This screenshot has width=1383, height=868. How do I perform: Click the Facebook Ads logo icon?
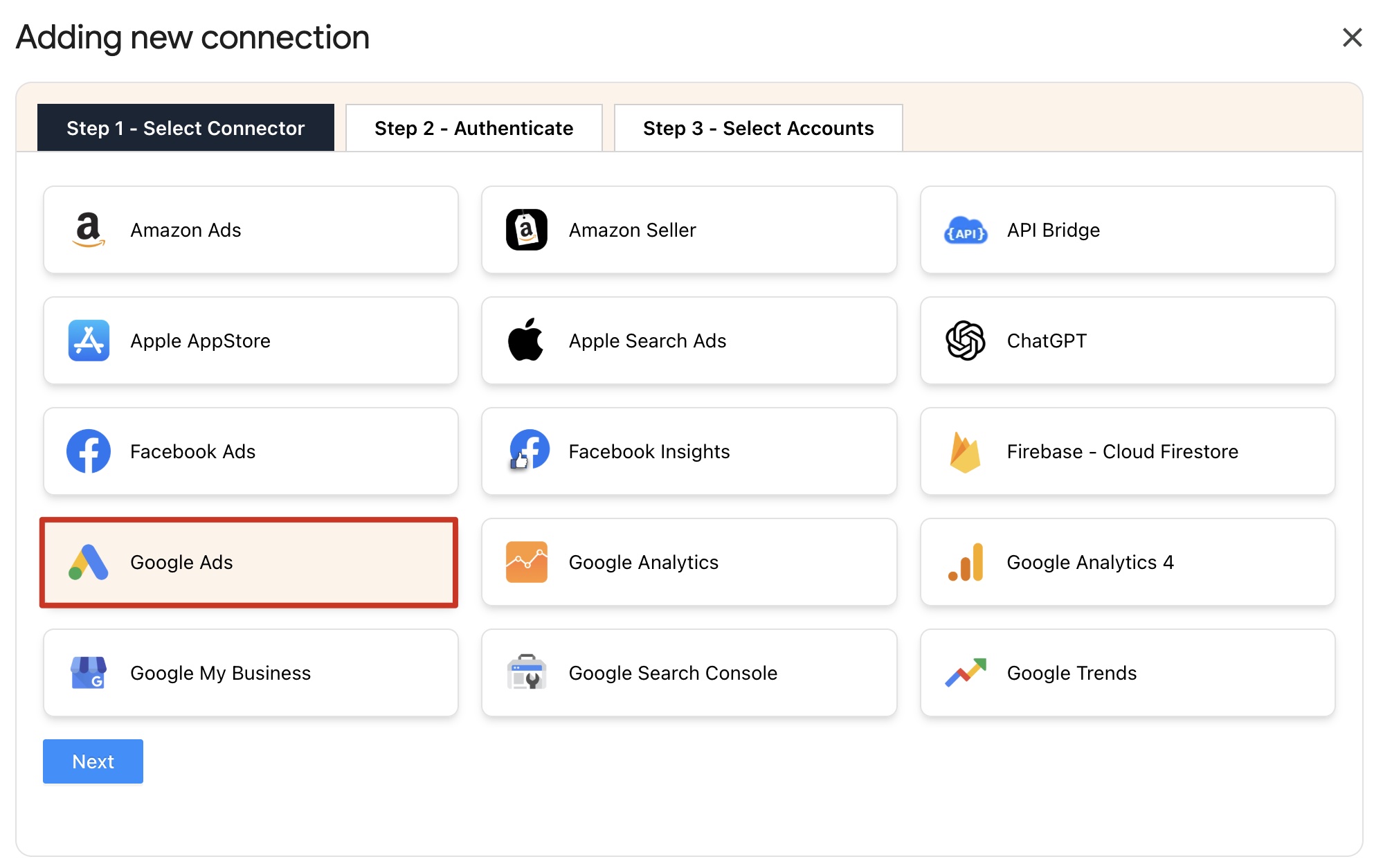pyautogui.click(x=89, y=451)
